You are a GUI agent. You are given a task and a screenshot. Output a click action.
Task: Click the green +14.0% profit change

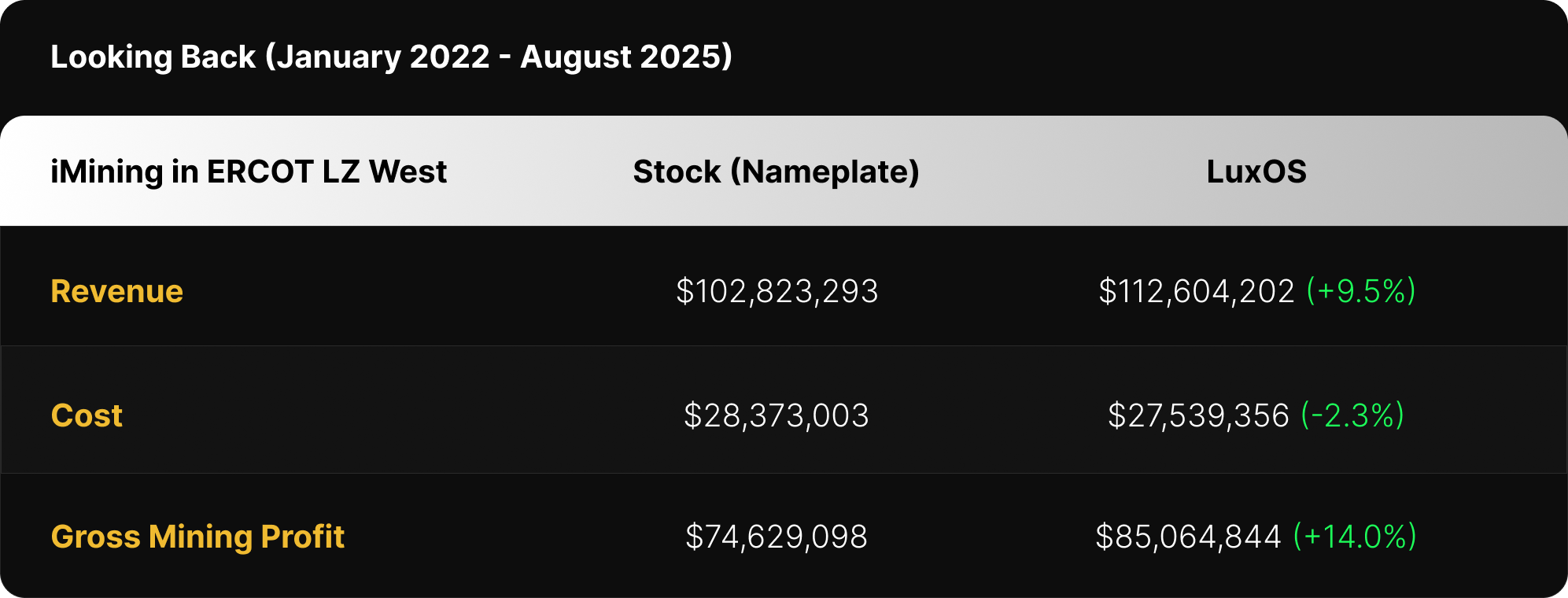[1355, 537]
